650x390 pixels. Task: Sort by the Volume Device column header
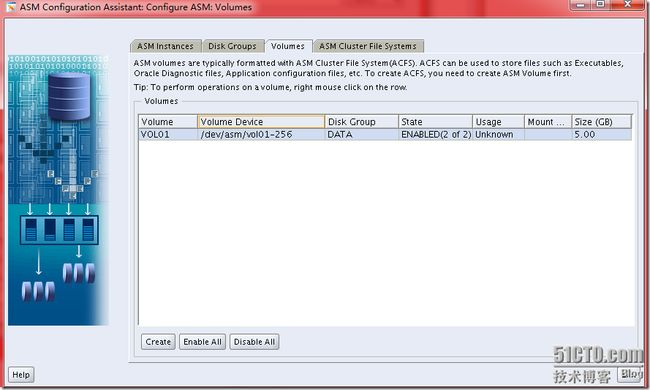point(261,122)
